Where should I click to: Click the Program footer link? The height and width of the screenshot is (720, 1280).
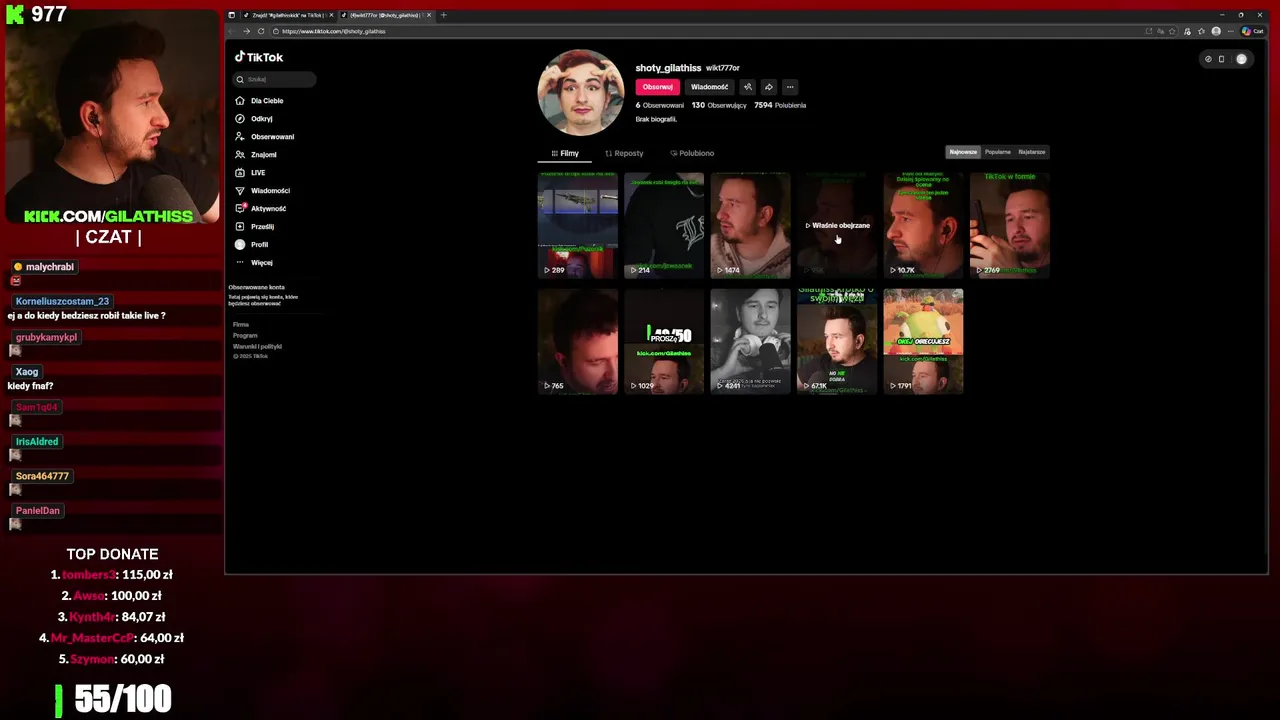245,335
